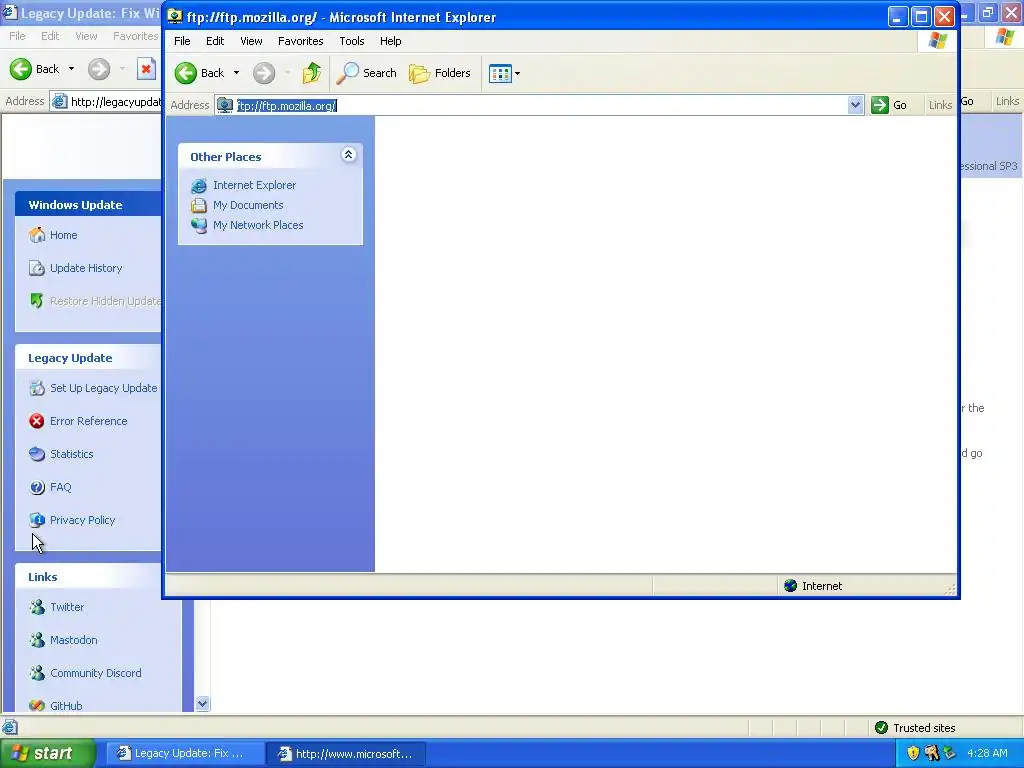Click the Up folder icon in the FTP window

click(312, 73)
